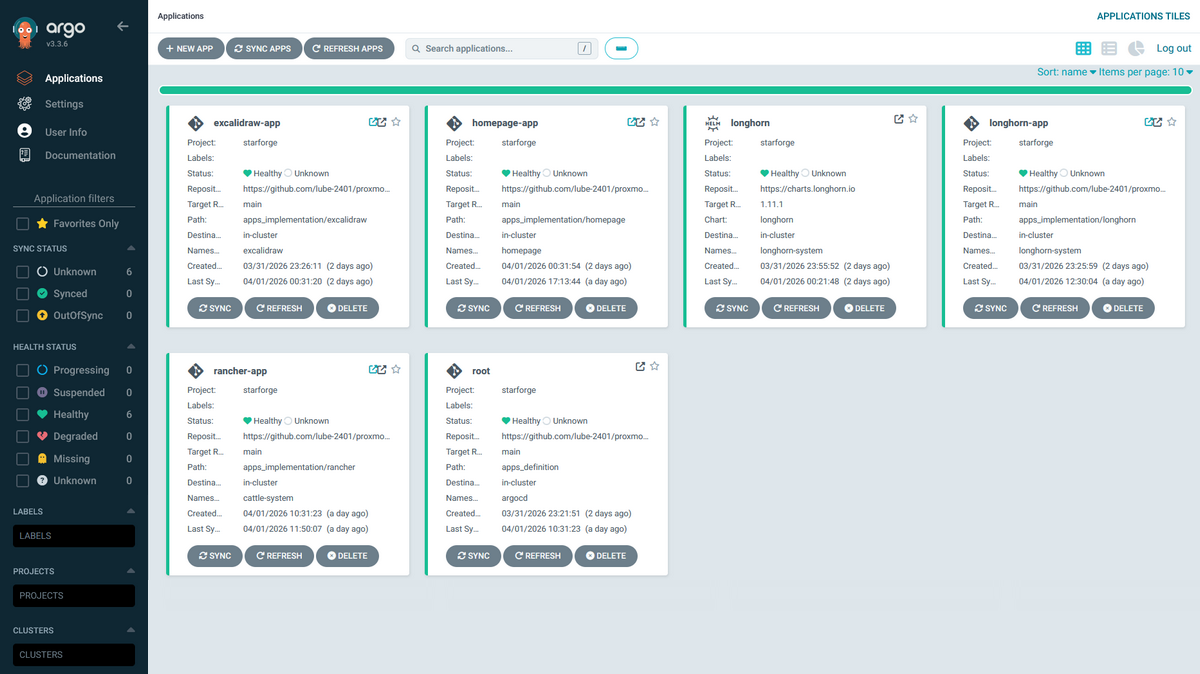Screen dimensions: 1200x674
Task: Star the excalidraw-app as favorite
Action: coord(396,122)
